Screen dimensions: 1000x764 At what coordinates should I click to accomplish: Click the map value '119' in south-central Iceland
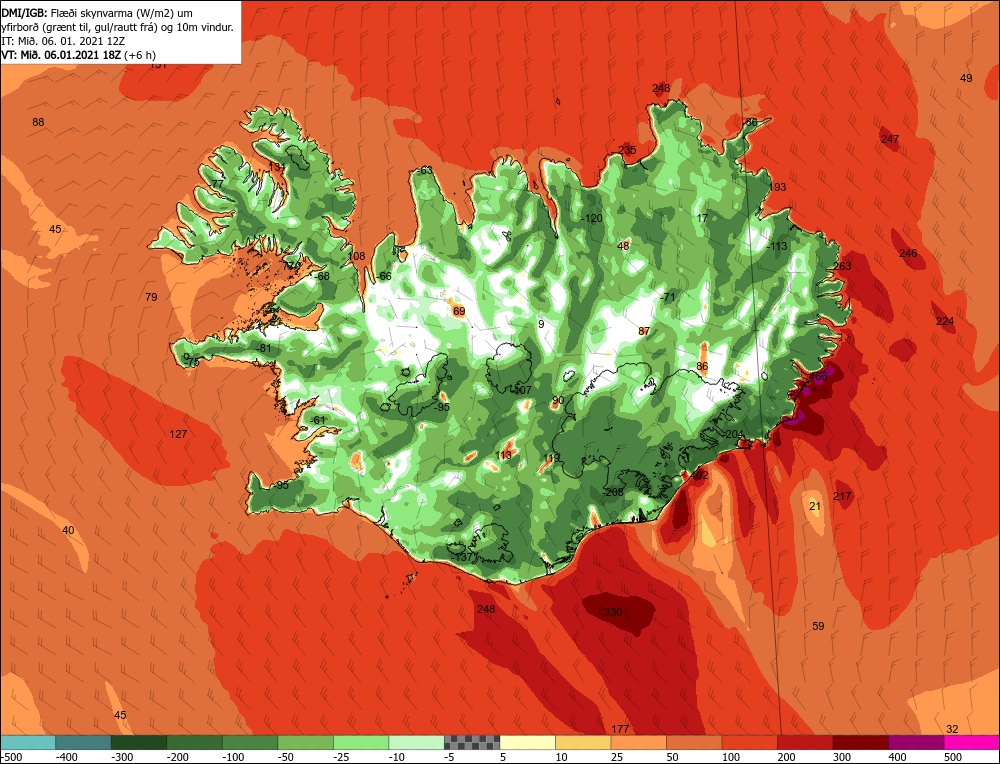click(x=552, y=459)
